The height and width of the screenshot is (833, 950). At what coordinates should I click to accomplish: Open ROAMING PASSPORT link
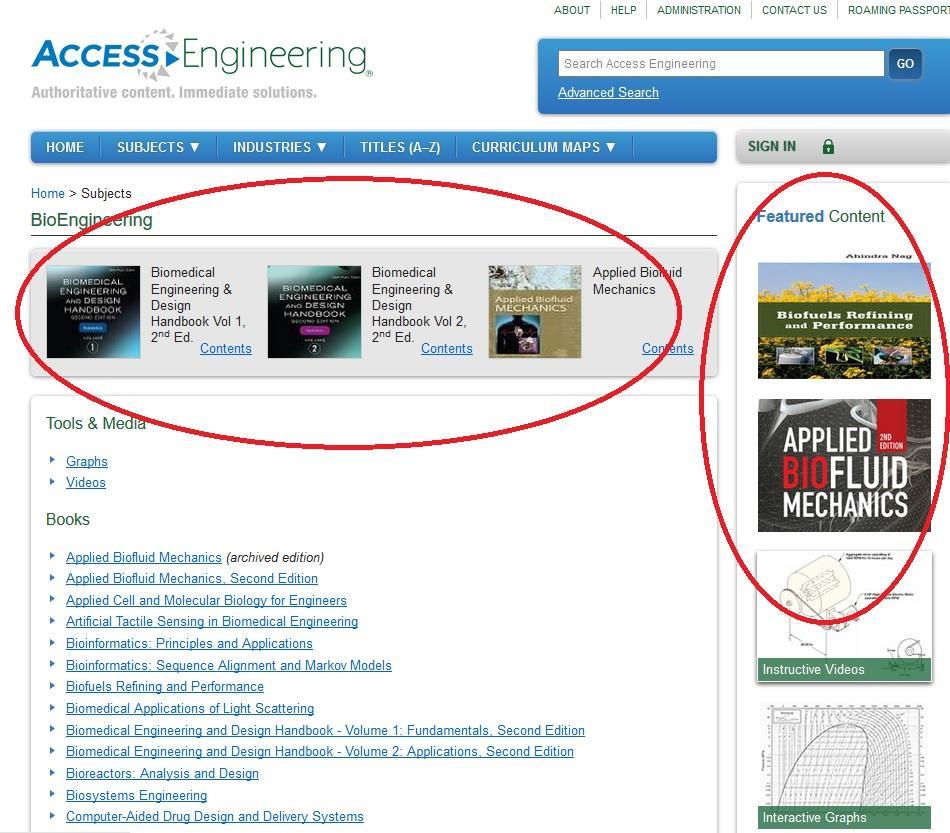pyautogui.click(x=899, y=10)
